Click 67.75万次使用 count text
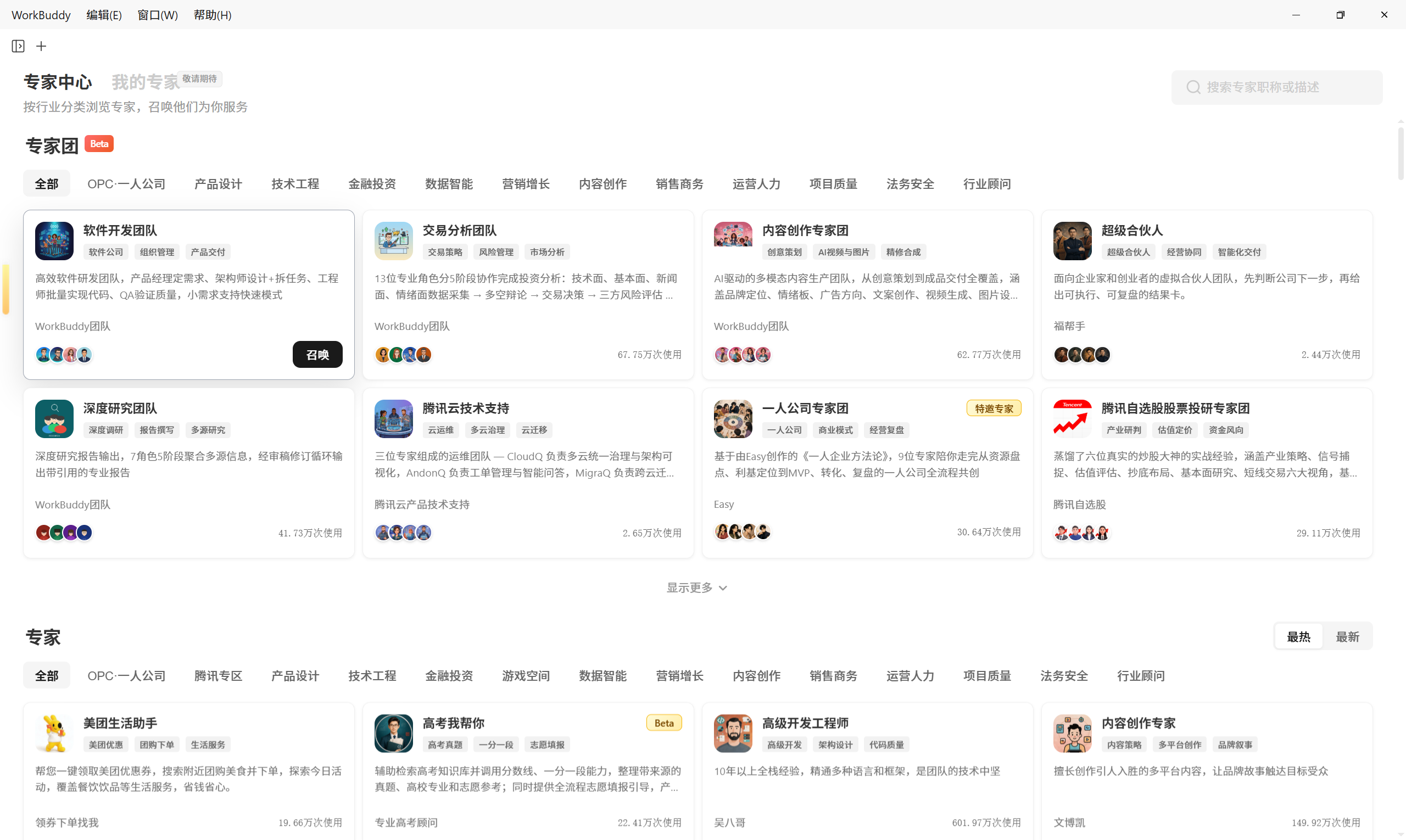 [649, 355]
